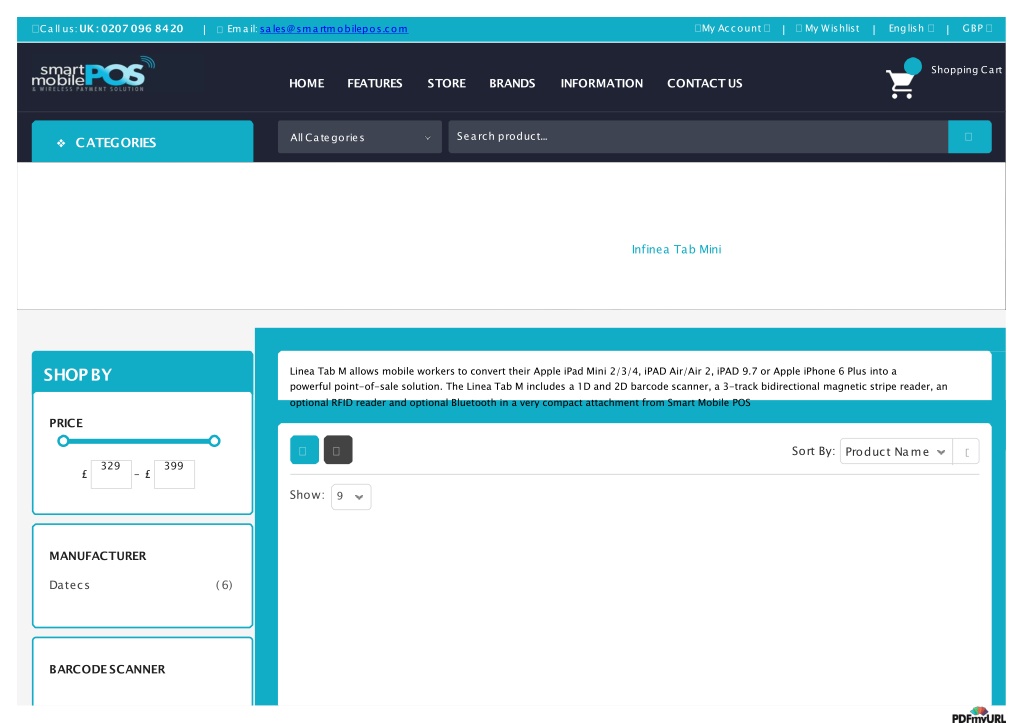Viewport: 1024px width, 723px height.
Task: Click the smart mobile POS logo
Action: [93, 74]
